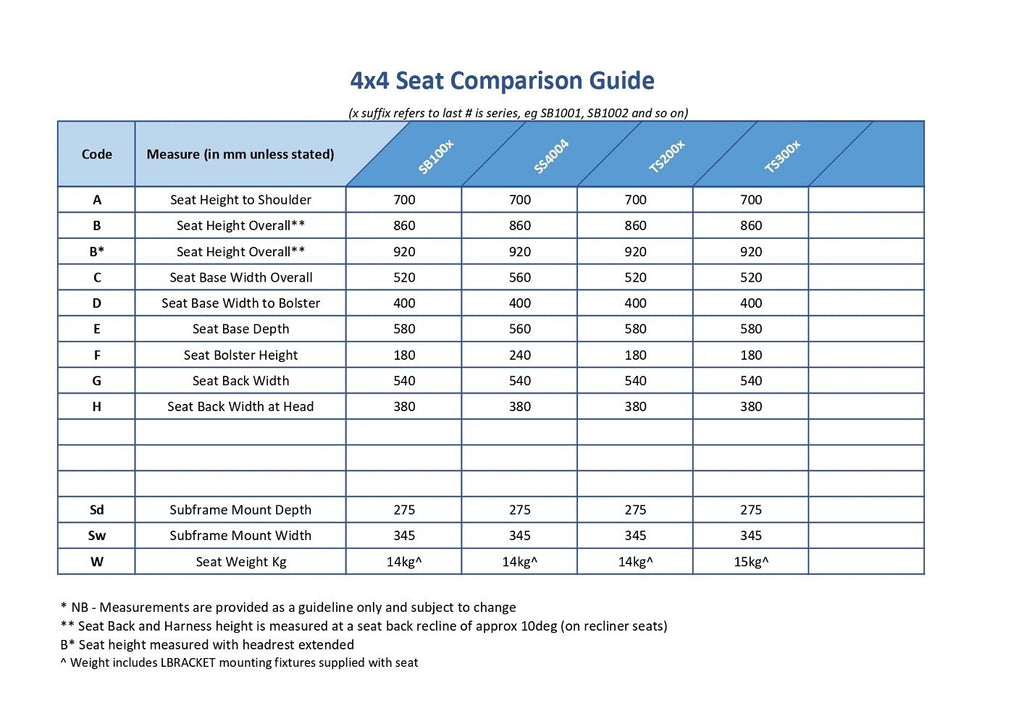Select SS4004 Seat Base Width Overall value 560
1024x724 pixels.
coord(520,278)
